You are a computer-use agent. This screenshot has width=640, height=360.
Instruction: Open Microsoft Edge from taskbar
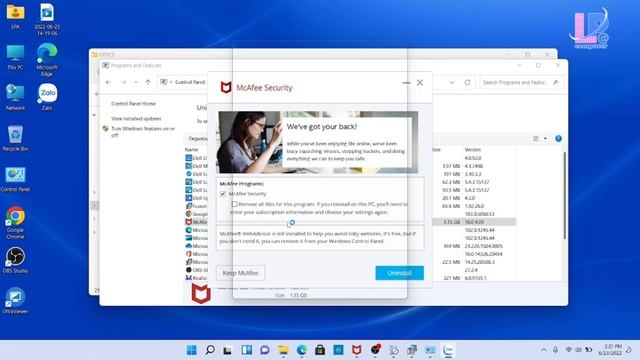(302, 350)
